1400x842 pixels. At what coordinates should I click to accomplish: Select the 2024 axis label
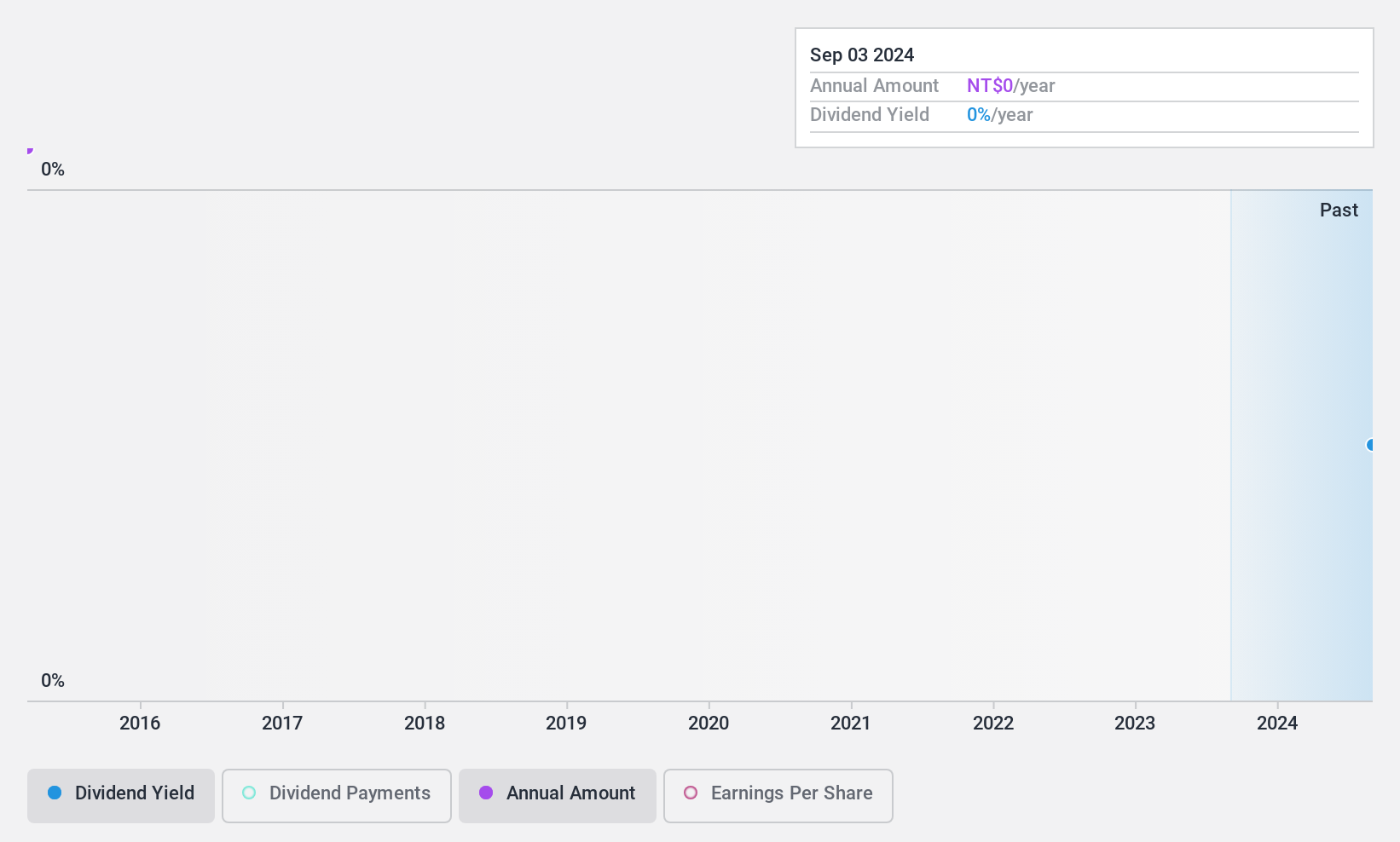[x=1277, y=724]
